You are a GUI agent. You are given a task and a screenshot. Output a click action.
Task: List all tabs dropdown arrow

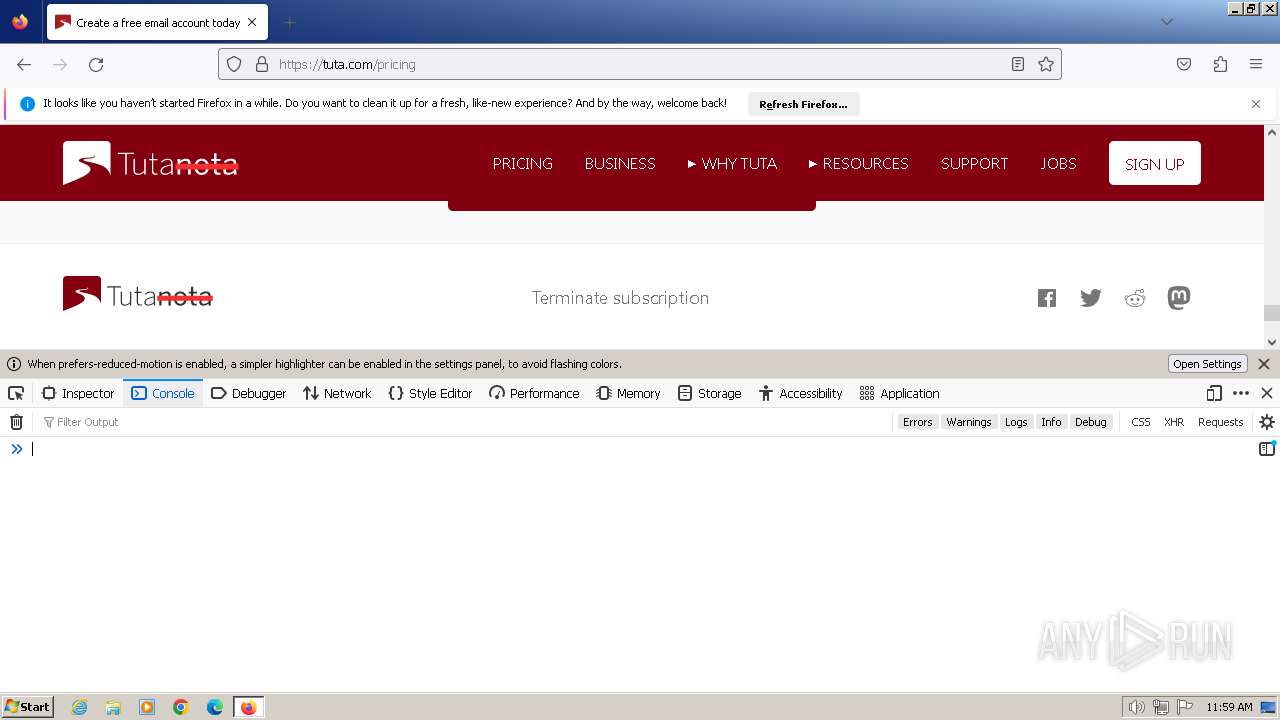point(1166,22)
